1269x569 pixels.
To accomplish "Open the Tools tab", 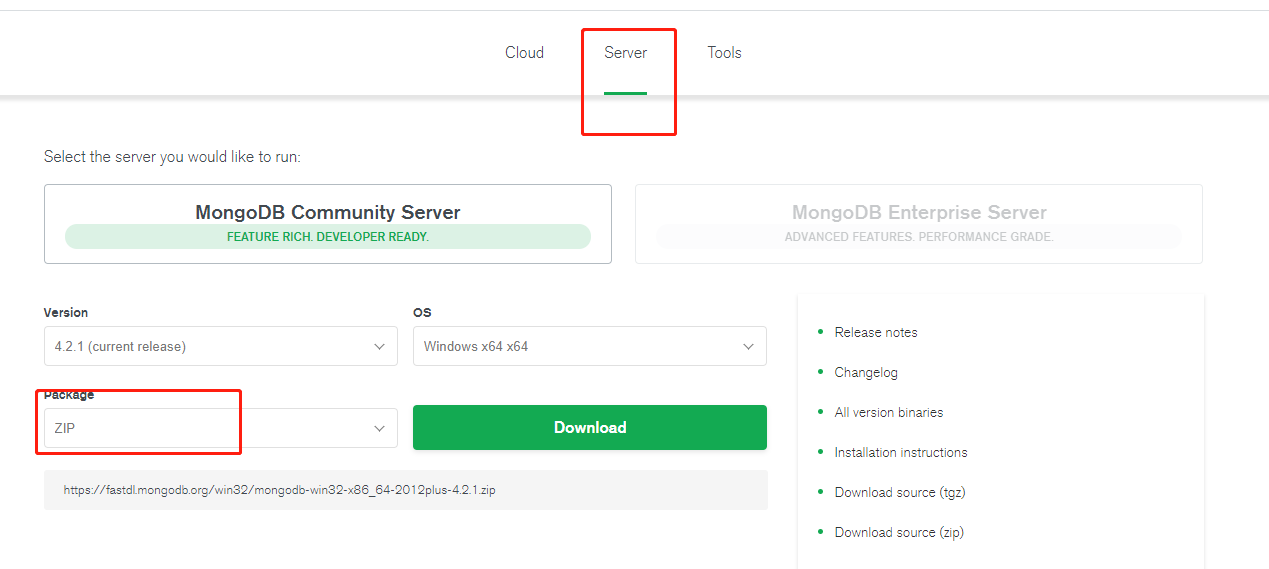I will pyautogui.click(x=724, y=53).
